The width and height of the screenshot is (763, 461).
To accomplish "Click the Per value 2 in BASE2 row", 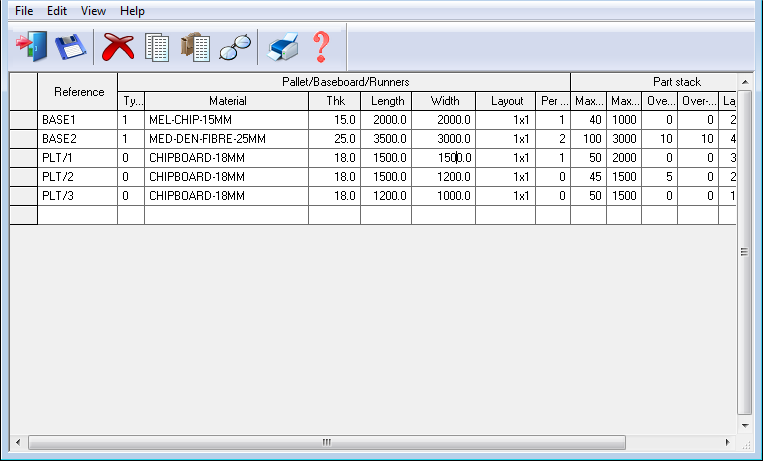I will (x=553, y=139).
